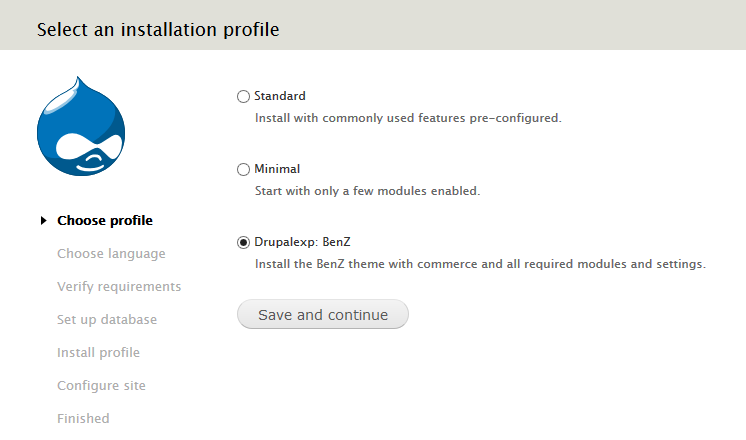Click the Standard profile description text
The image size is (746, 440).
(408, 118)
